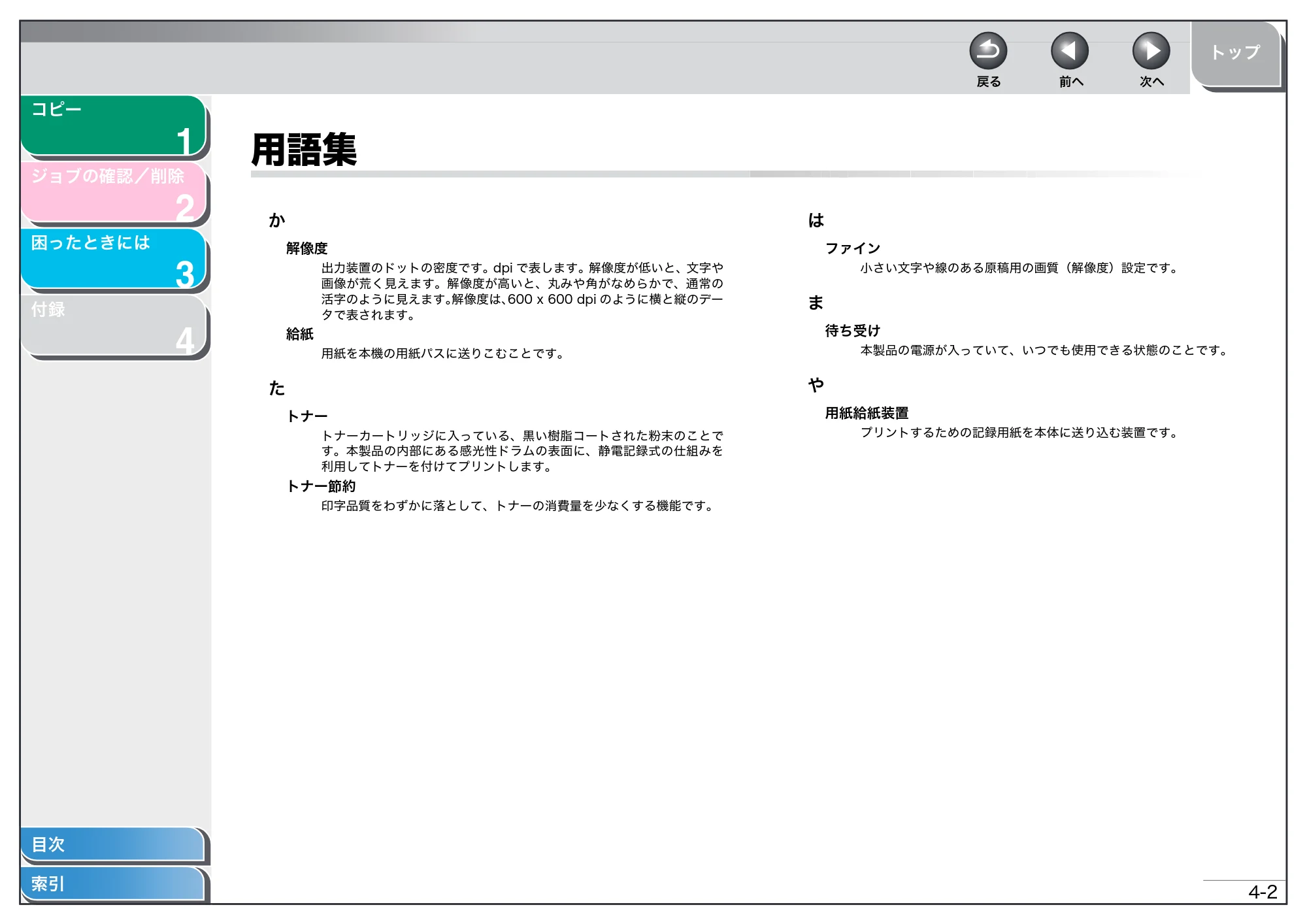Open the 索引 index button
1307x924 pixels.
(x=112, y=883)
